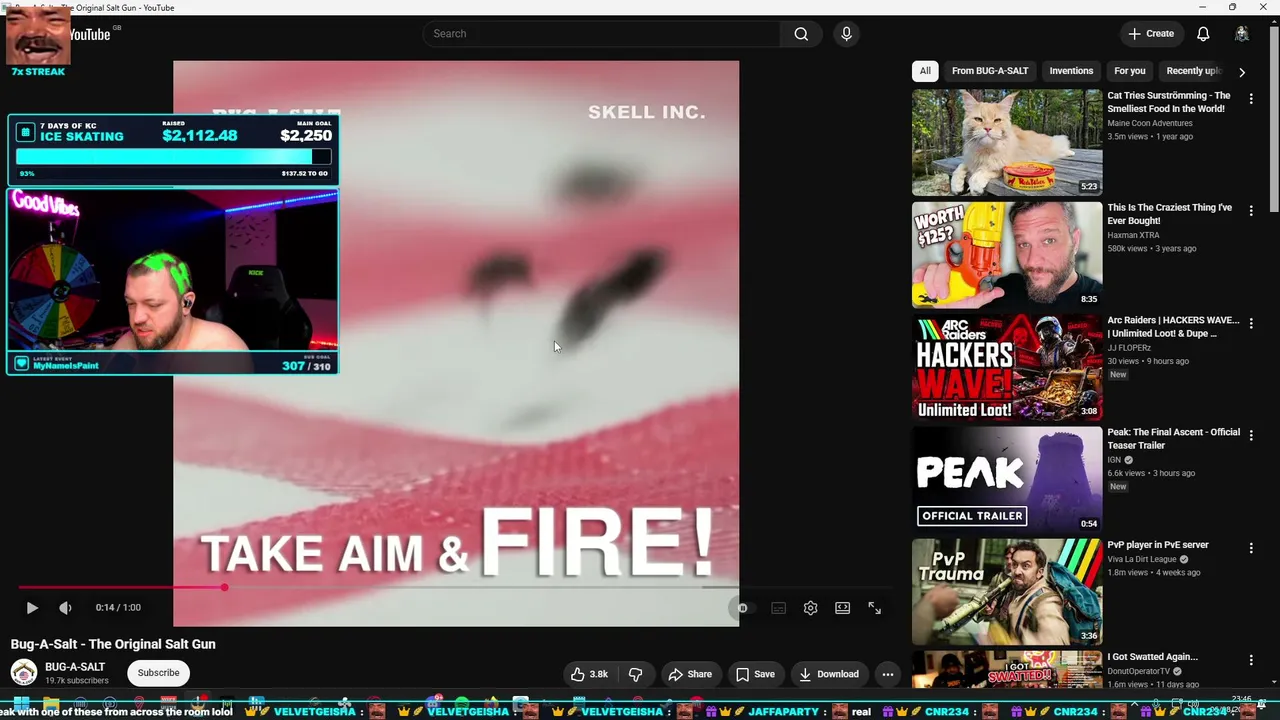Click the video title below the player
This screenshot has height=720, width=1280.
[113, 644]
